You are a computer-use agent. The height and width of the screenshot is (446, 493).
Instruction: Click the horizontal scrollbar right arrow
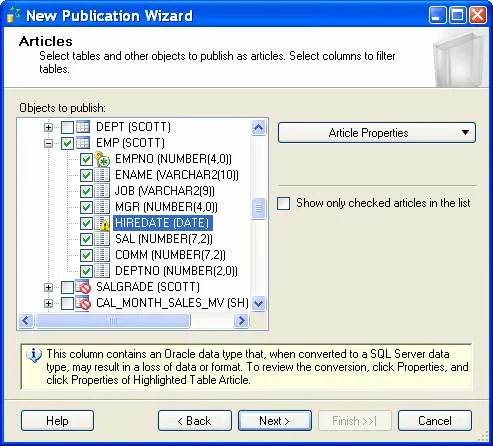241,321
